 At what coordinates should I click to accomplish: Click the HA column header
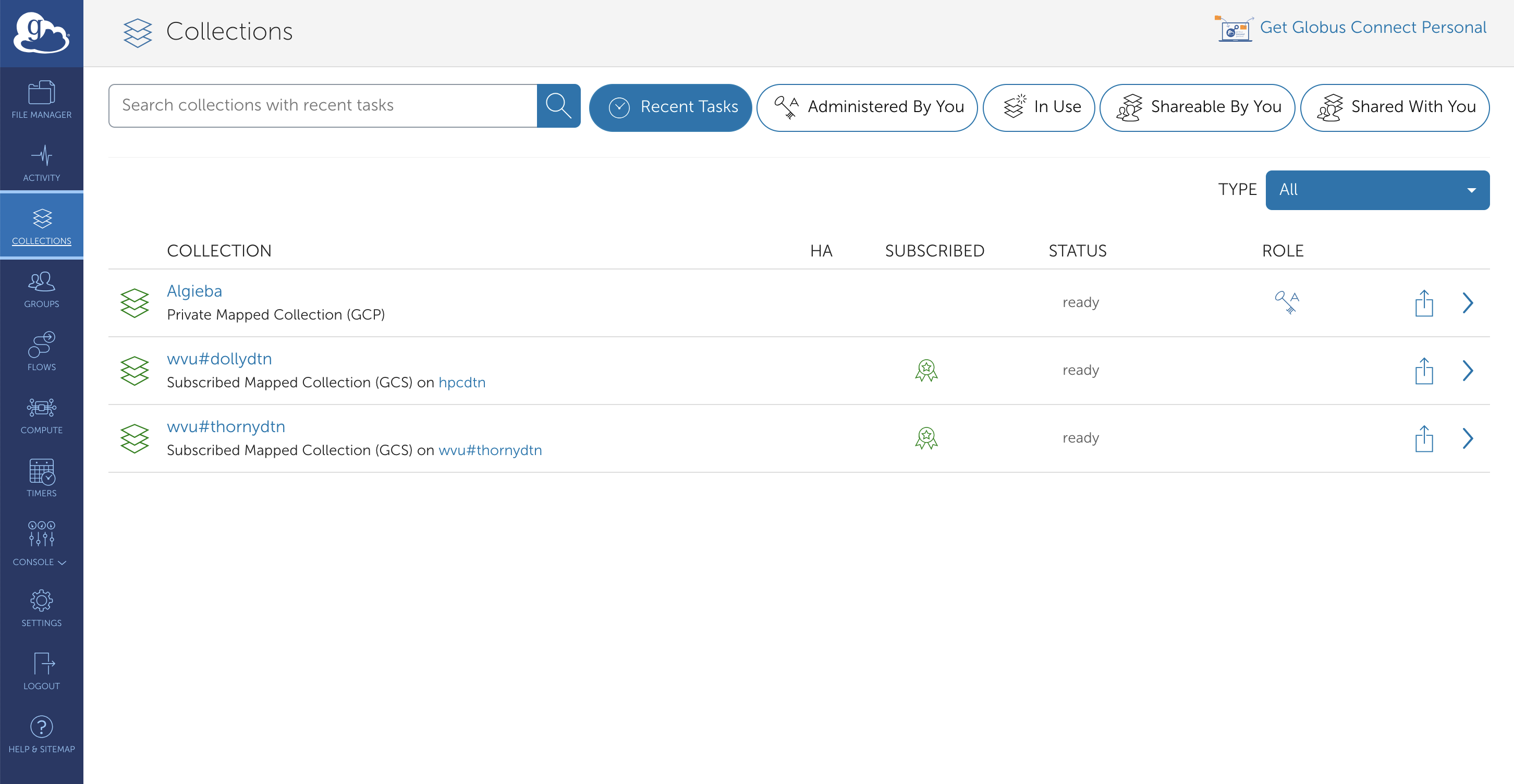point(821,251)
